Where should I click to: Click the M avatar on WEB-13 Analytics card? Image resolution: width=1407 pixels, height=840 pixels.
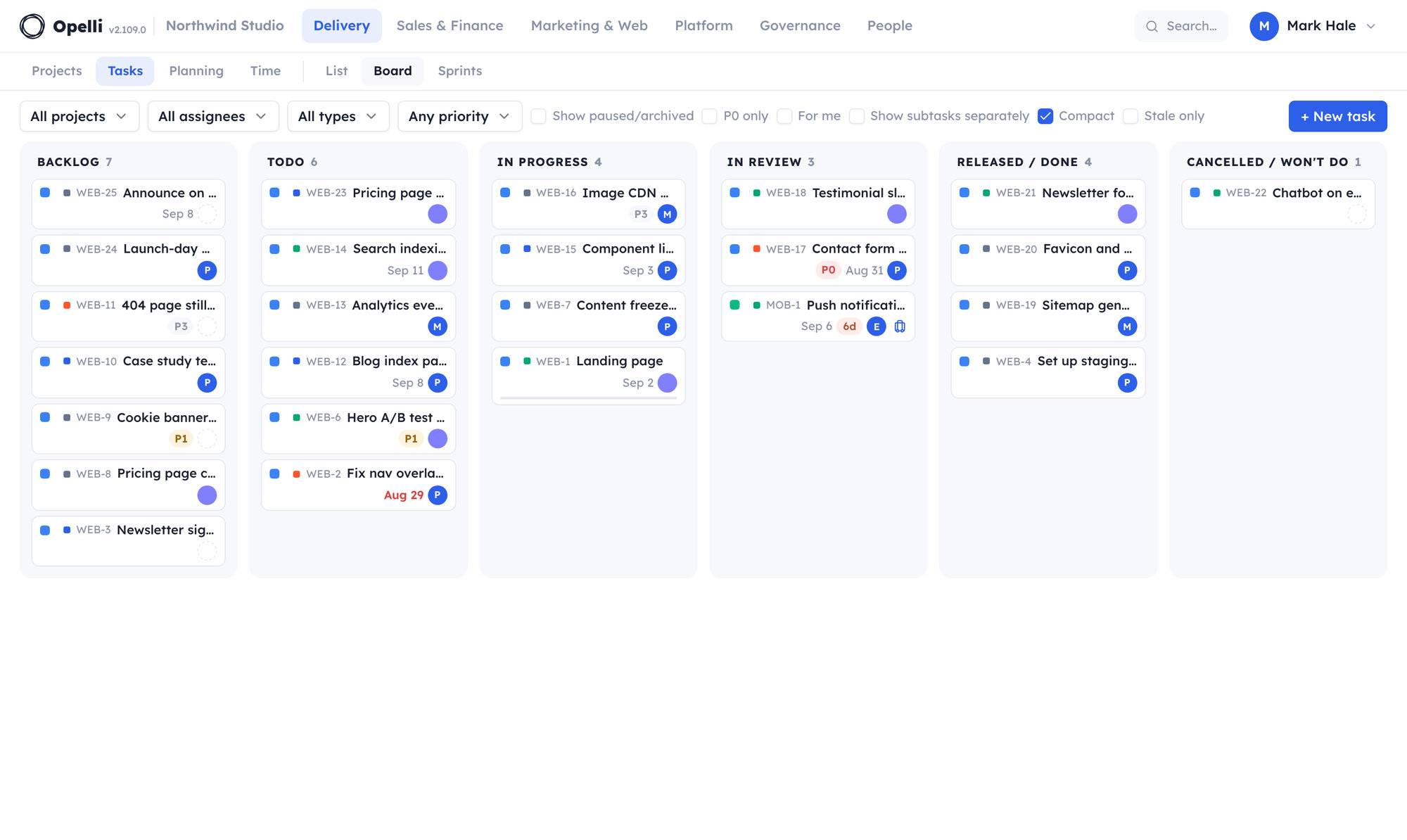click(x=438, y=326)
